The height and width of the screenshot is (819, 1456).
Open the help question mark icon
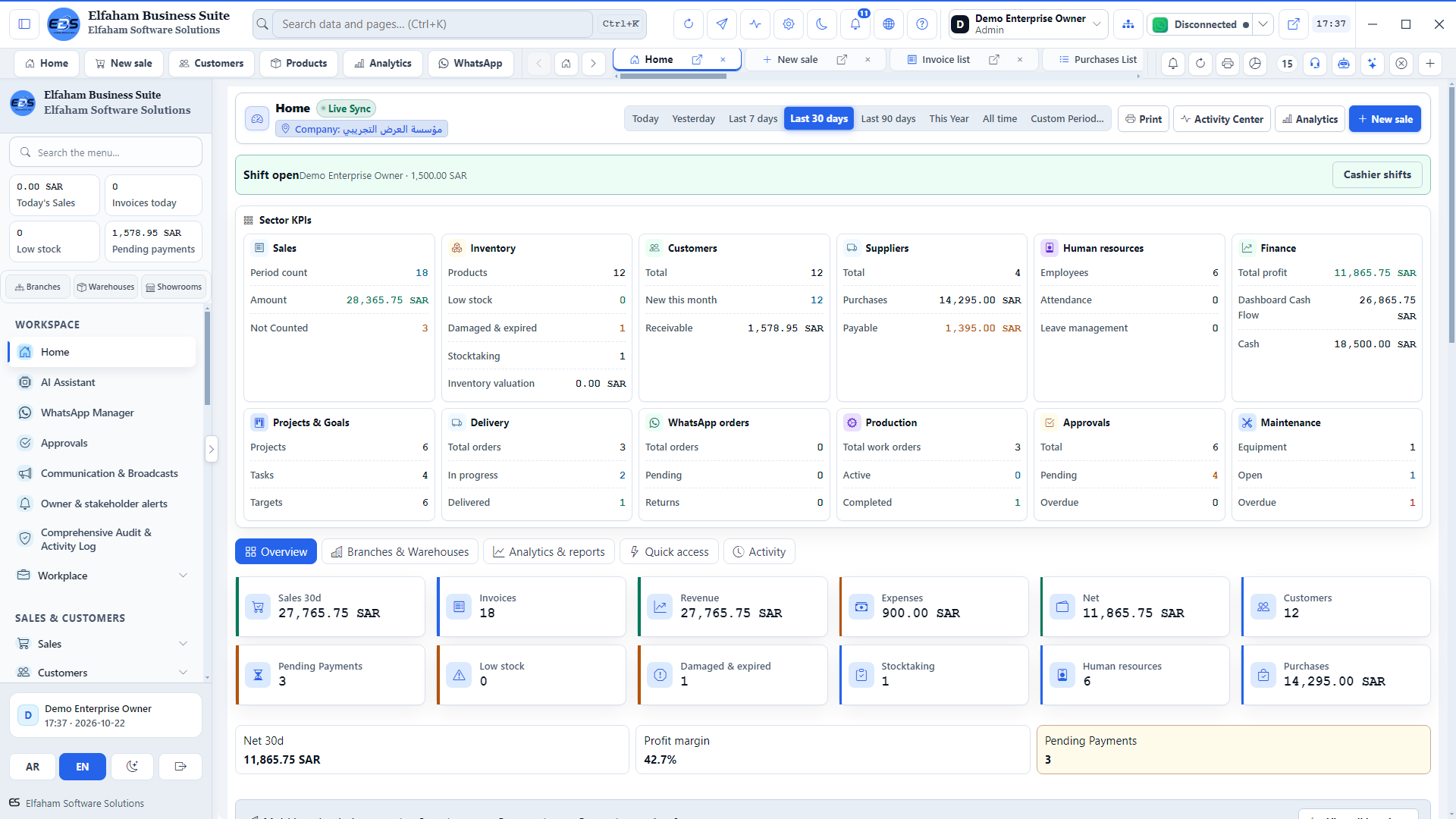pos(922,24)
